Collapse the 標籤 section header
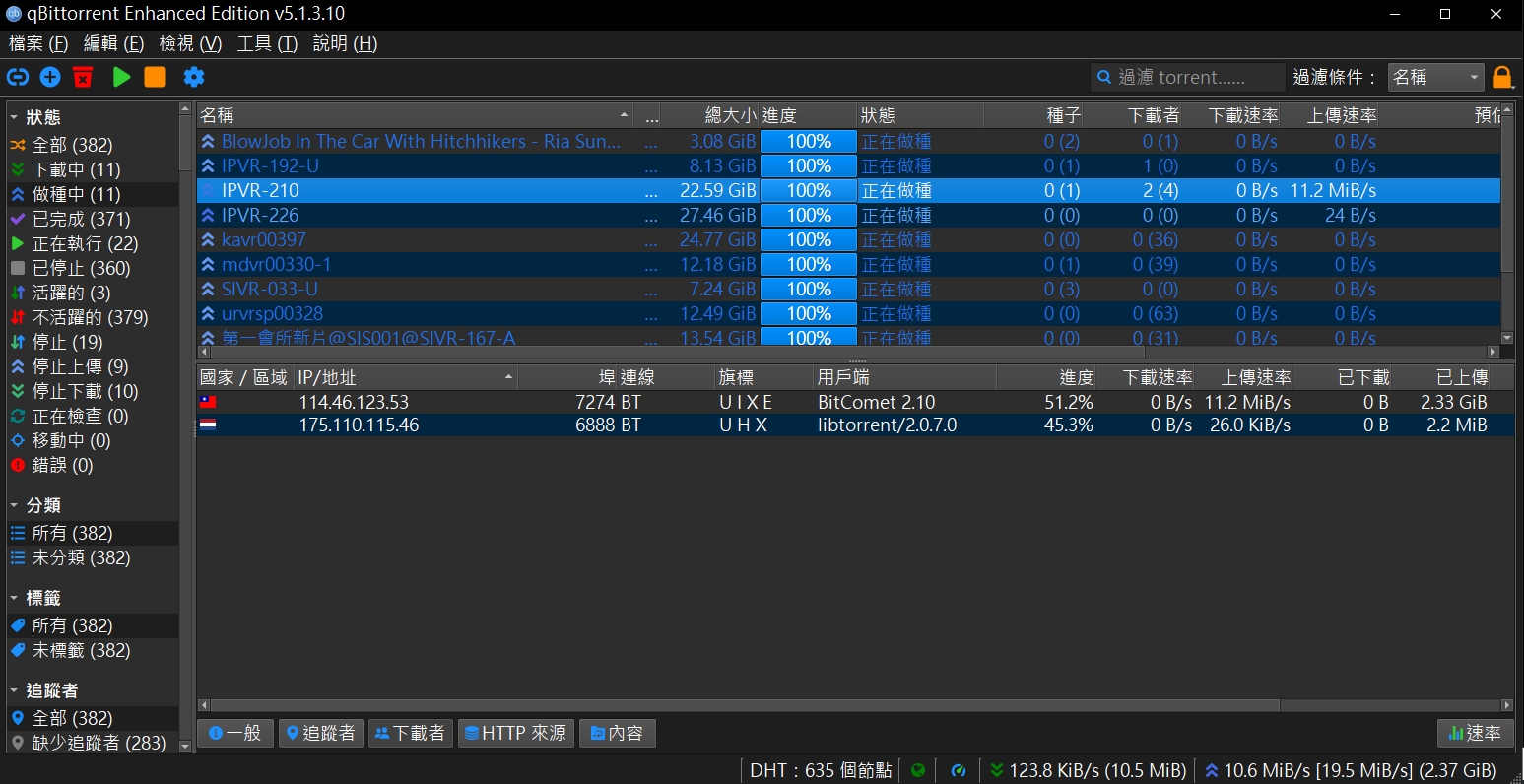This screenshot has width=1524, height=784. [x=36, y=598]
